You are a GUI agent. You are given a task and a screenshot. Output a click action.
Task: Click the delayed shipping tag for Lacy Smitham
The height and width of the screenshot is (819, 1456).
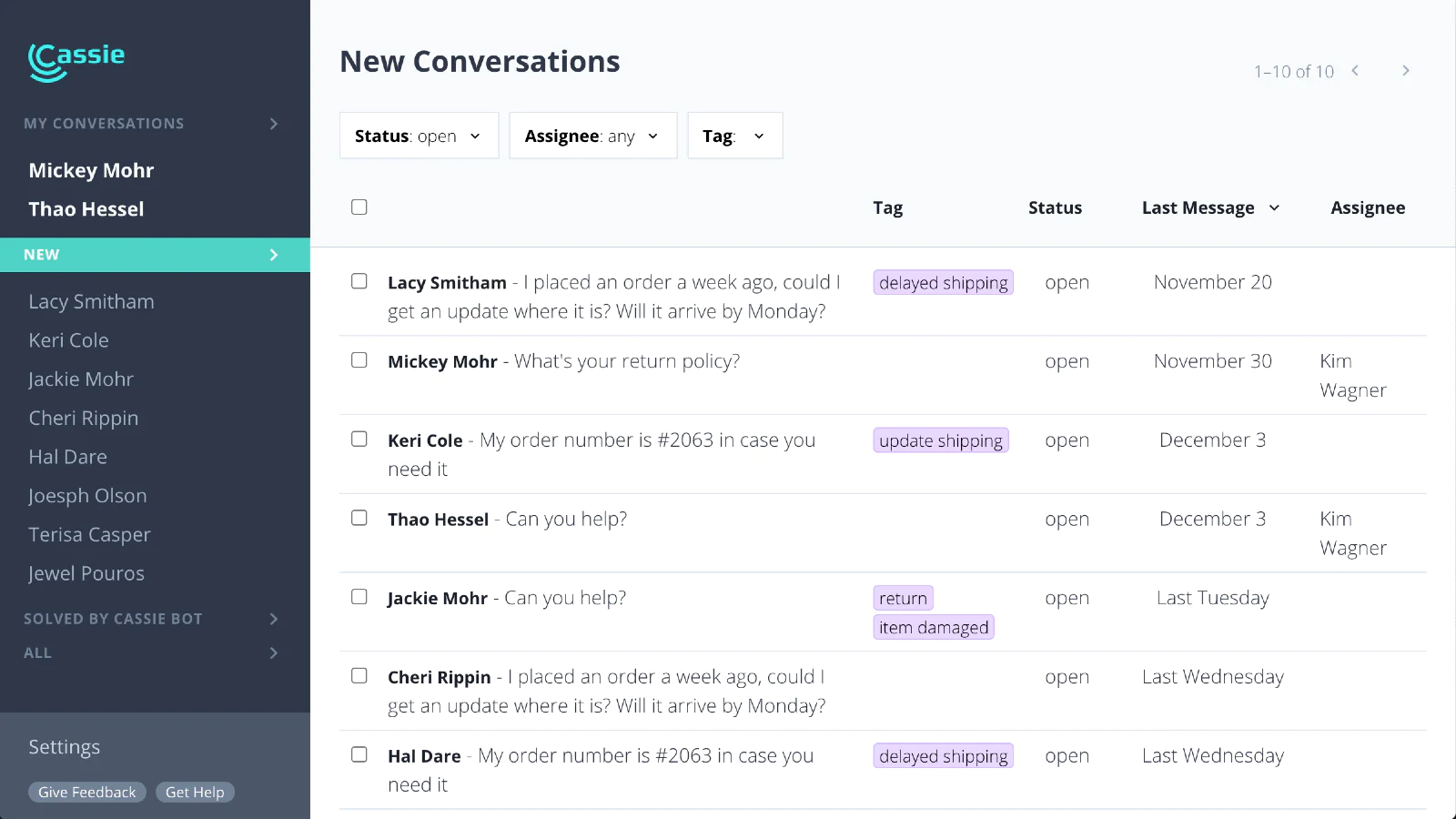[x=943, y=283]
